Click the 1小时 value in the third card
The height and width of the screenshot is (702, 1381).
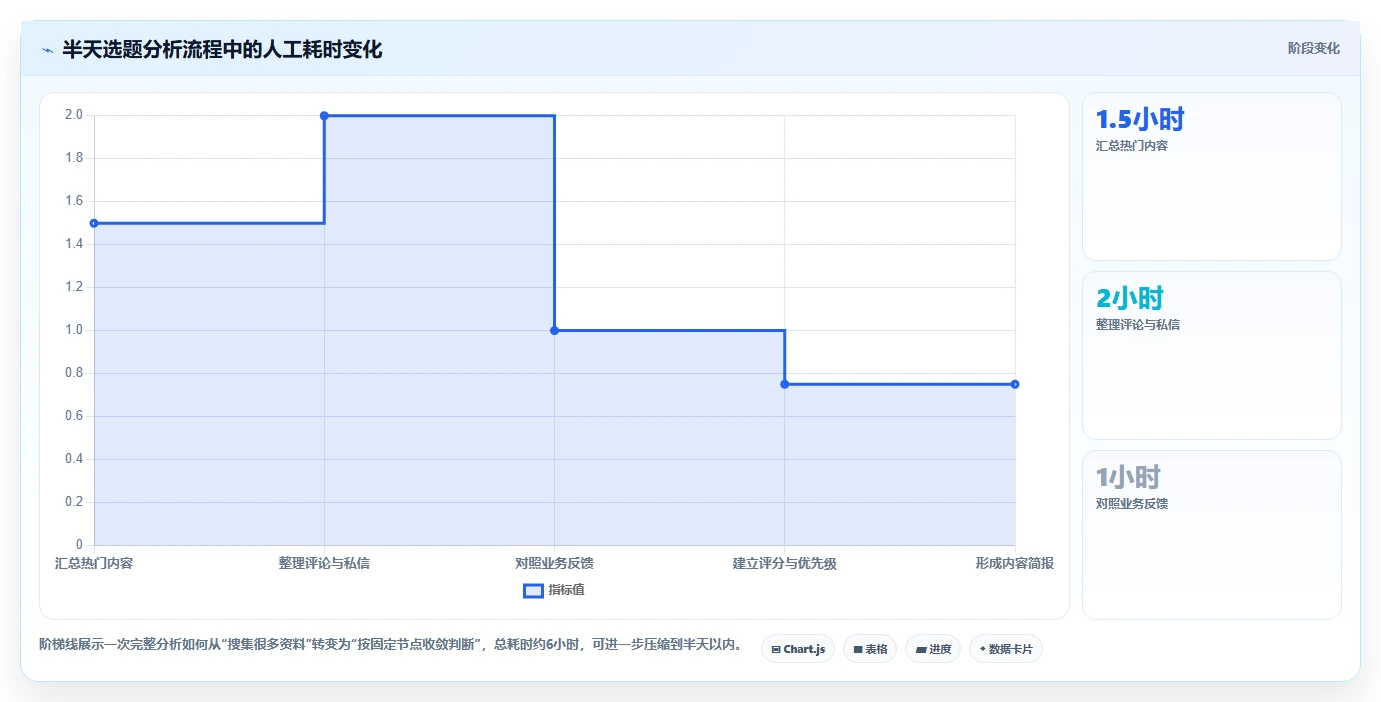[1130, 478]
